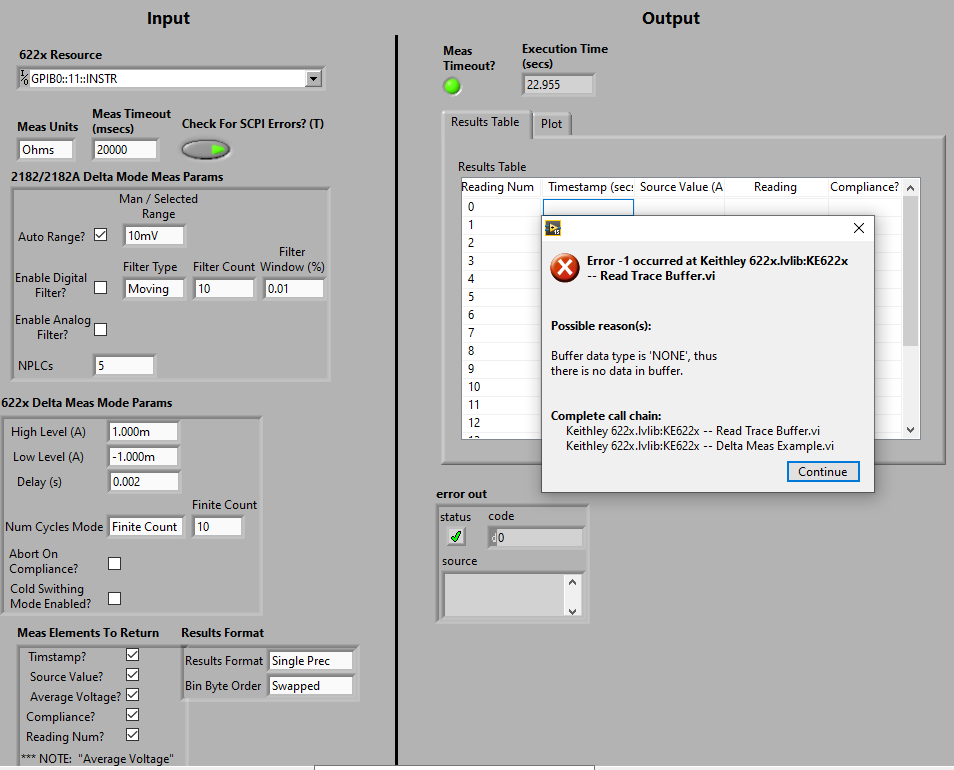This screenshot has height=770, width=954.
Task: Click the High Level (A) input field
Action: [142, 431]
